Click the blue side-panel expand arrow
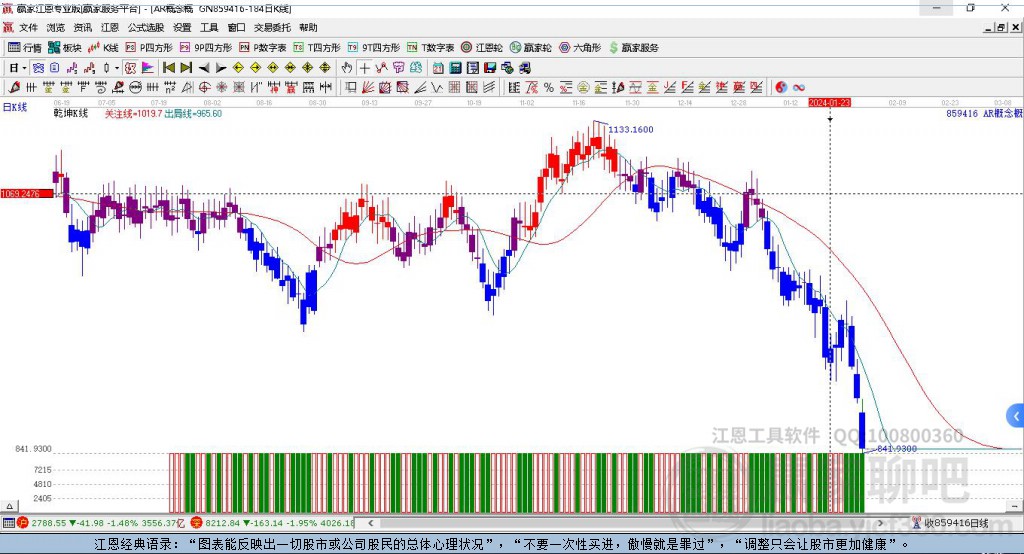This screenshot has width=1024, height=554. tap(1015, 416)
